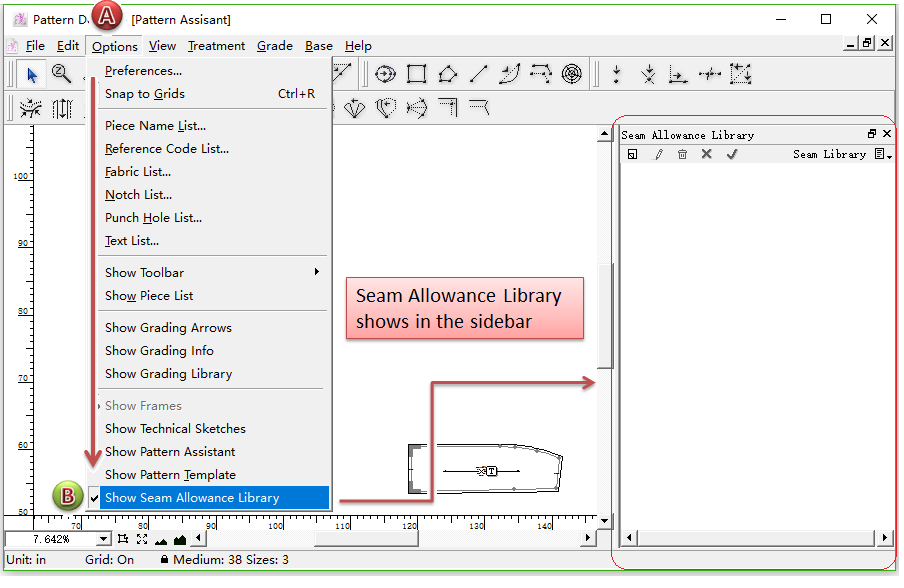This screenshot has width=904, height=588.
Task: Open Notch List dialog
Action: [x=138, y=195]
